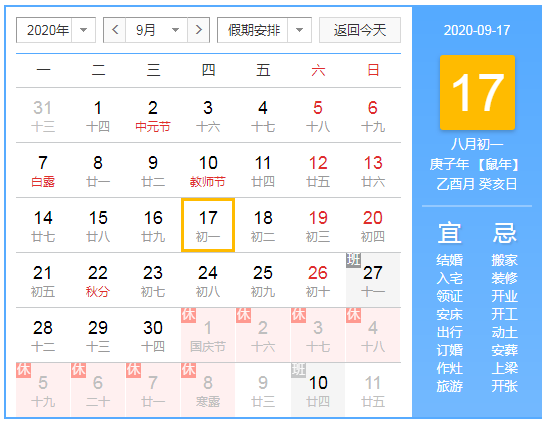Pick Saturday September 26 date
This screenshot has width=547, height=423.
coord(318,280)
